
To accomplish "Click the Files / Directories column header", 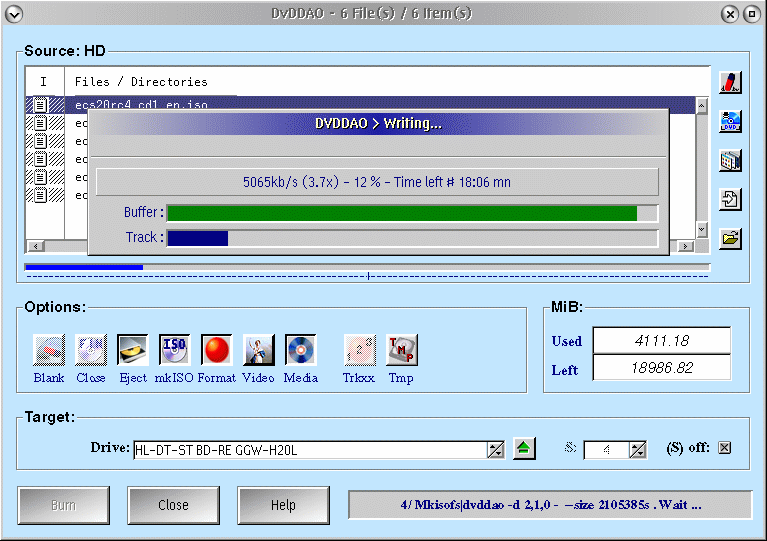I will click(141, 82).
